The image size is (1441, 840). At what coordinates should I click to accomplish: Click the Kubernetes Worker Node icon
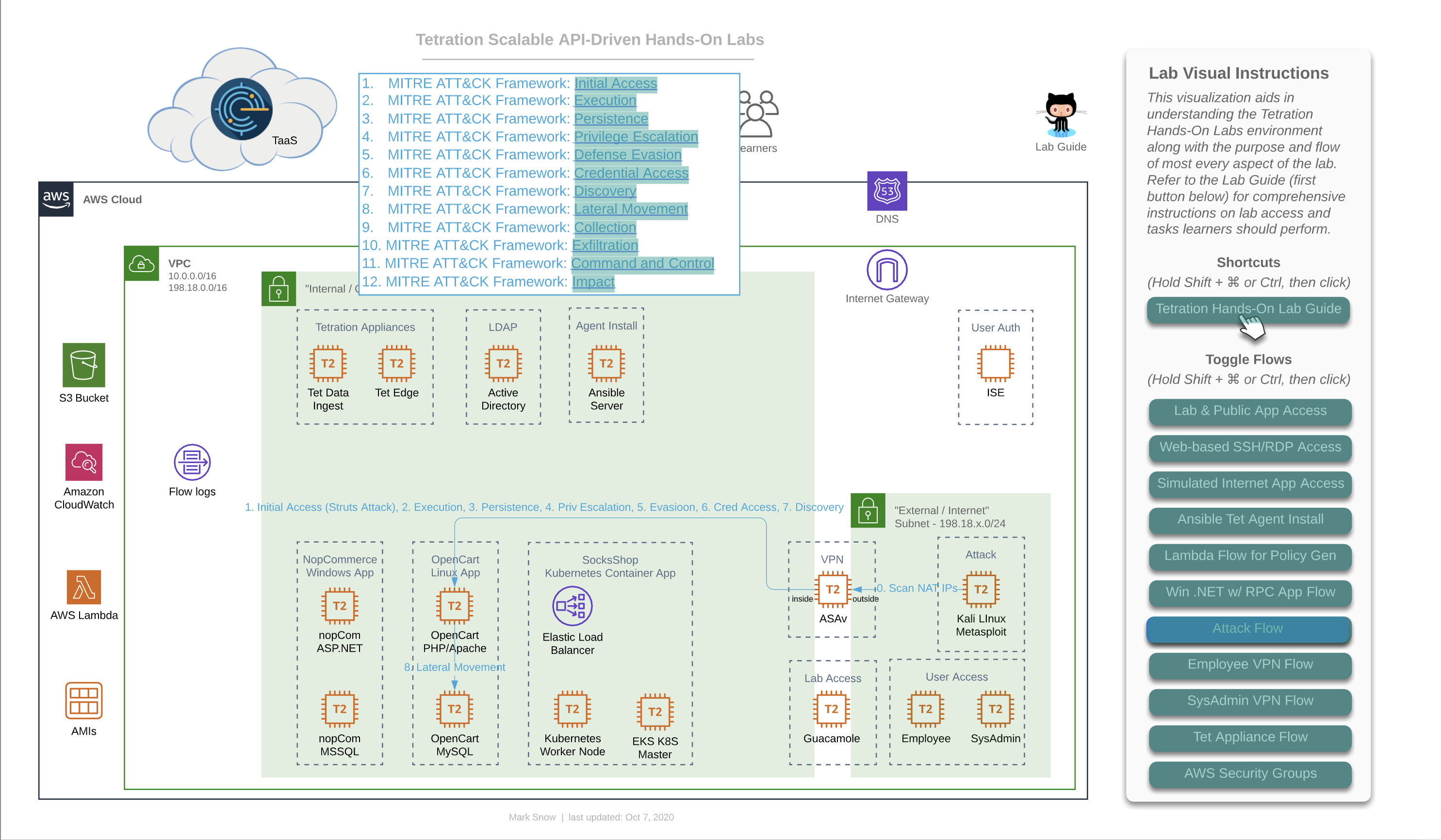coord(572,709)
